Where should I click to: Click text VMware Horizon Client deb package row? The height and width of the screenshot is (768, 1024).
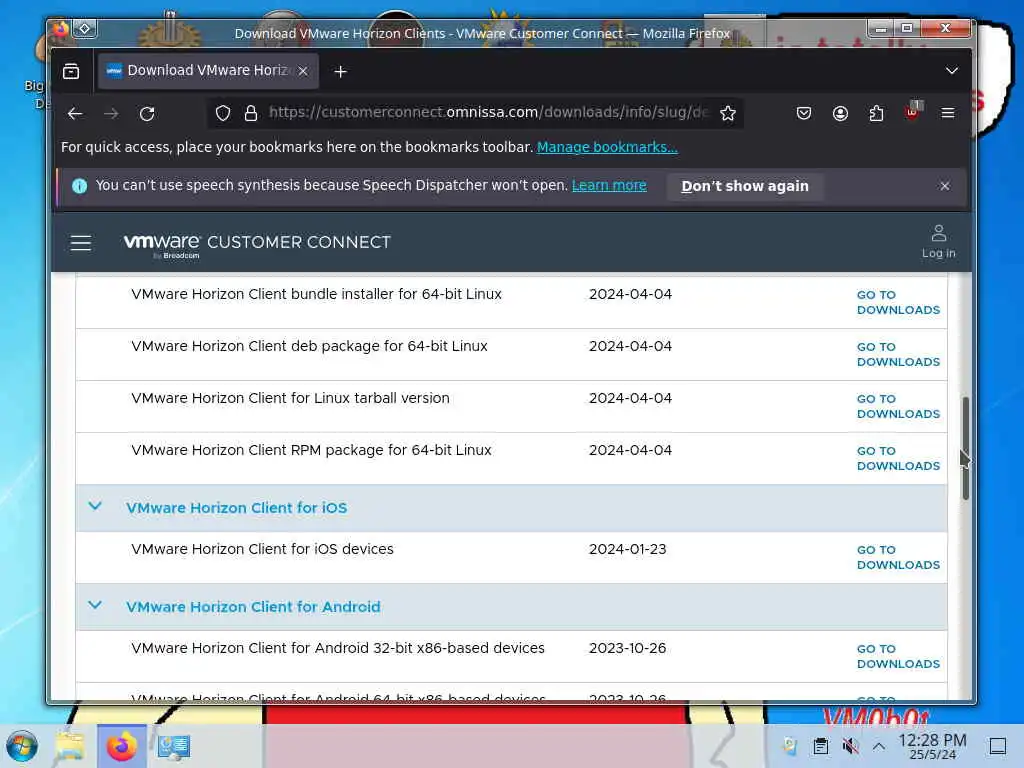pyautogui.click(x=309, y=346)
